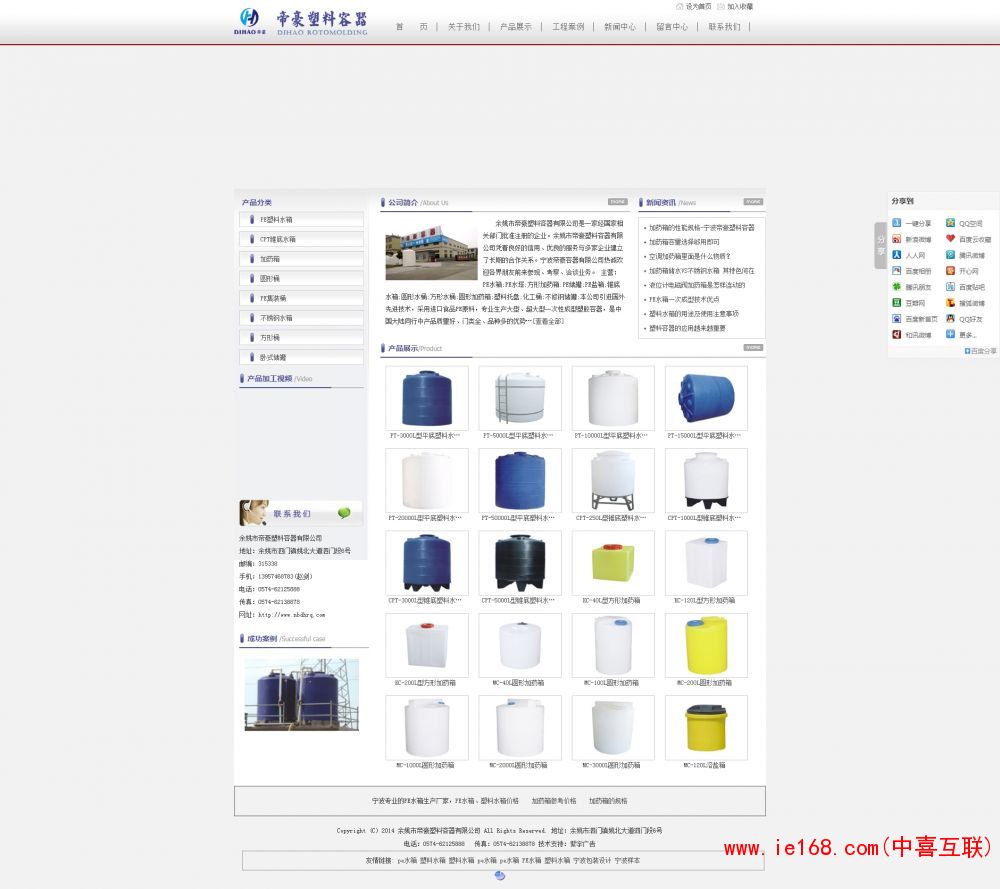The height and width of the screenshot is (889, 1000).
Task: Click the QQ空间 share icon
Action: click(x=950, y=223)
